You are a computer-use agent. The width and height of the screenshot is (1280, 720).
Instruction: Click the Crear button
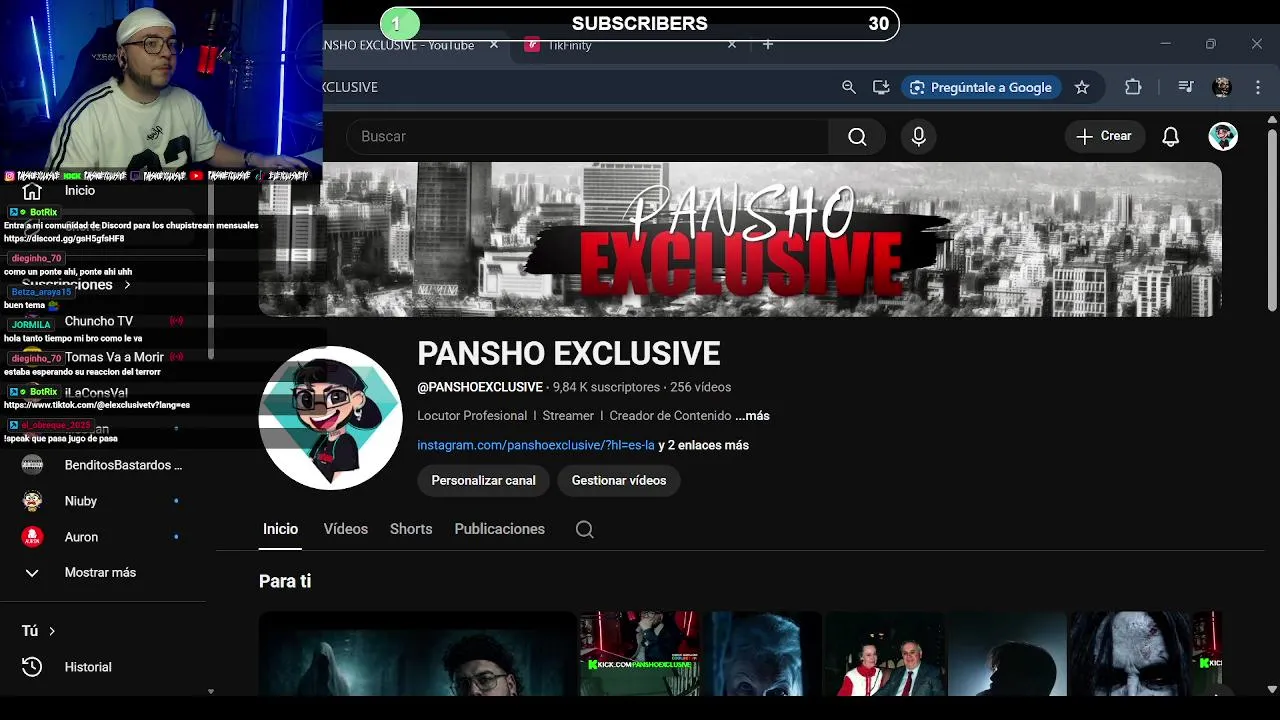coord(1104,137)
